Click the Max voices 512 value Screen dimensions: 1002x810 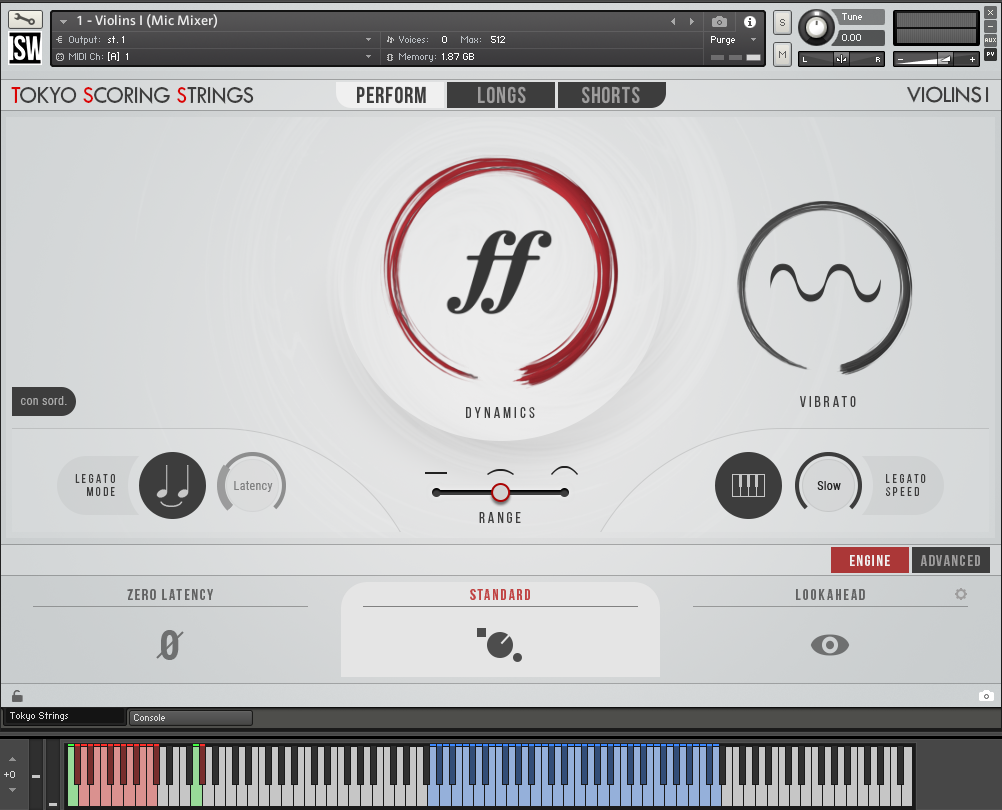tap(498, 40)
